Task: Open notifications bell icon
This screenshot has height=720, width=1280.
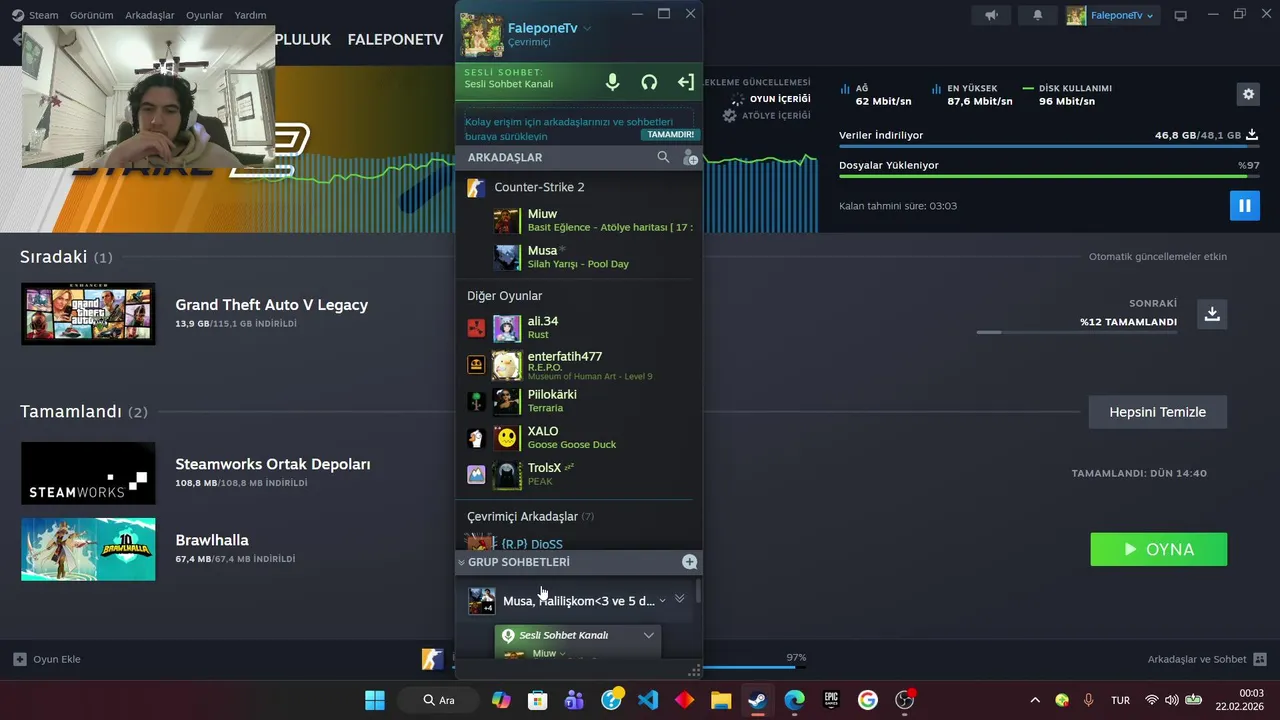Action: tap(1037, 15)
